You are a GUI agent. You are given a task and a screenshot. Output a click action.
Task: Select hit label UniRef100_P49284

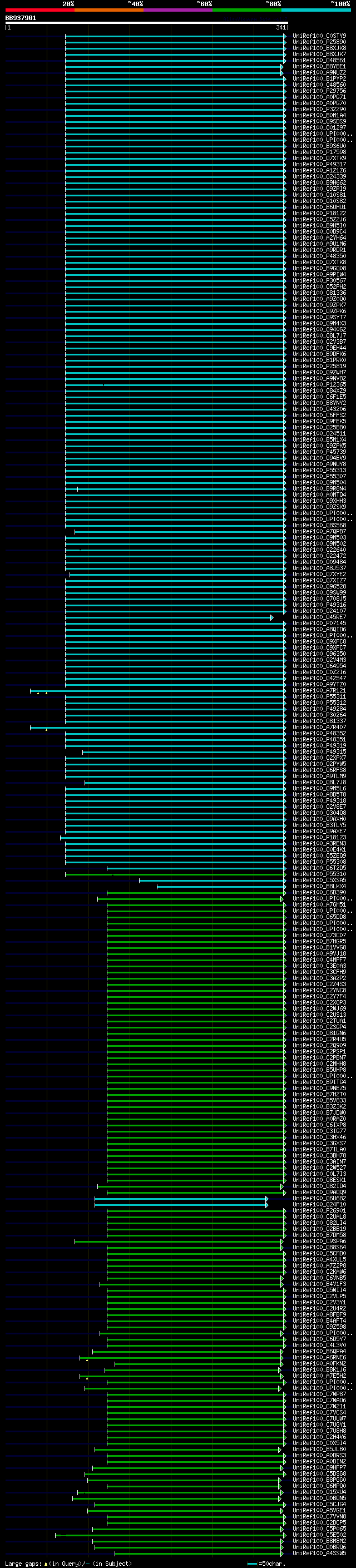point(319,709)
